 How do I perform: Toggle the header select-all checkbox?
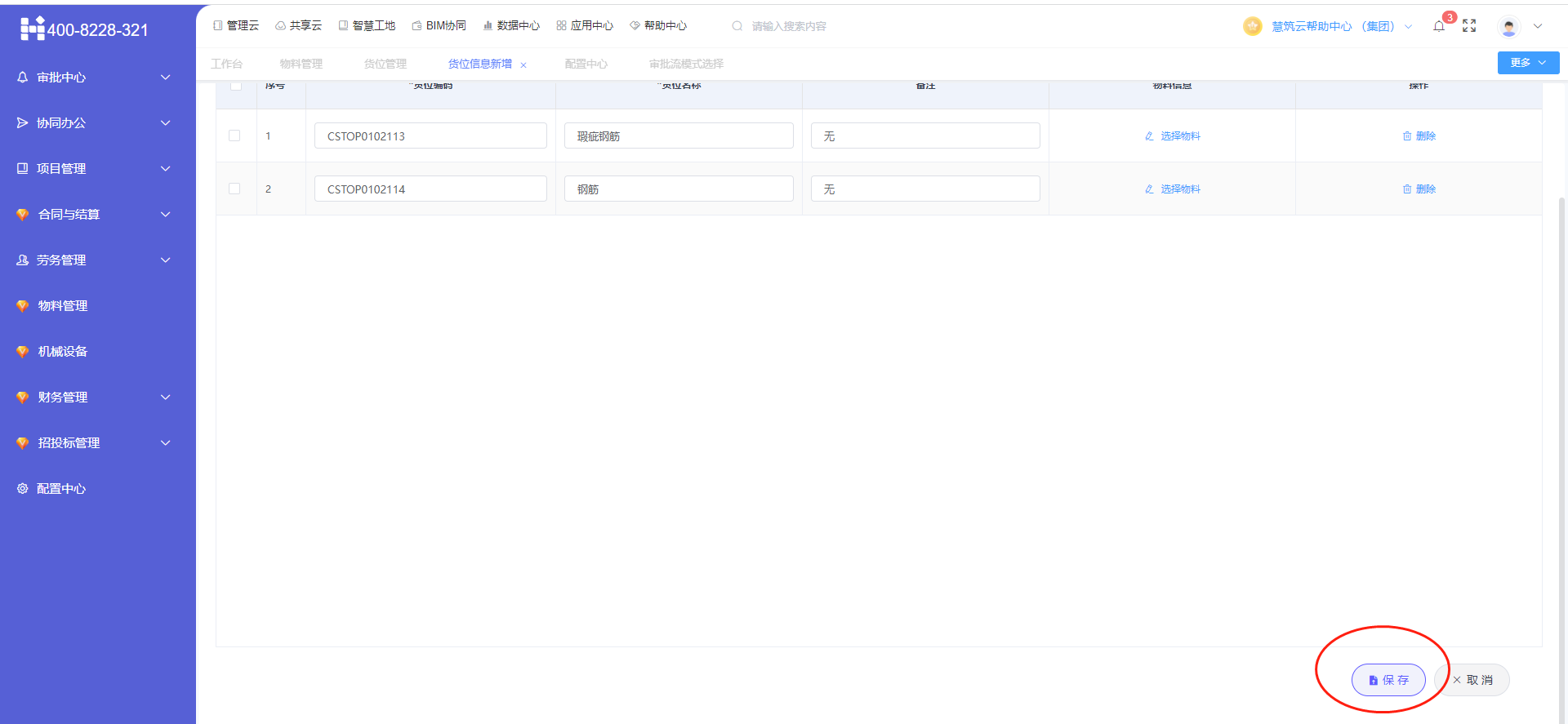(x=236, y=85)
